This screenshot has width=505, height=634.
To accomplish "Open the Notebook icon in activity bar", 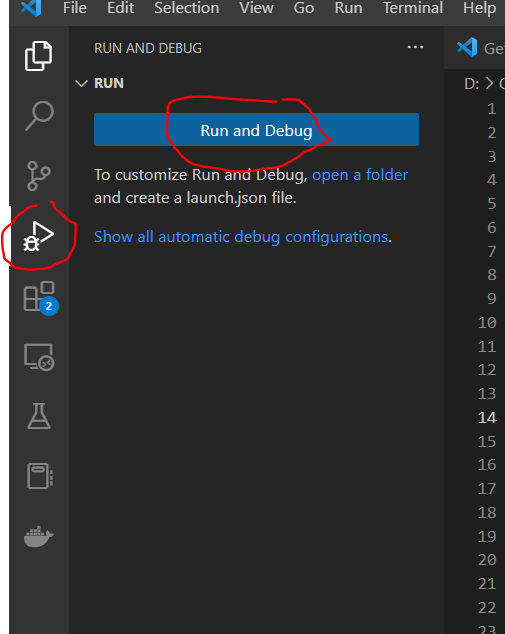I will tap(40, 476).
